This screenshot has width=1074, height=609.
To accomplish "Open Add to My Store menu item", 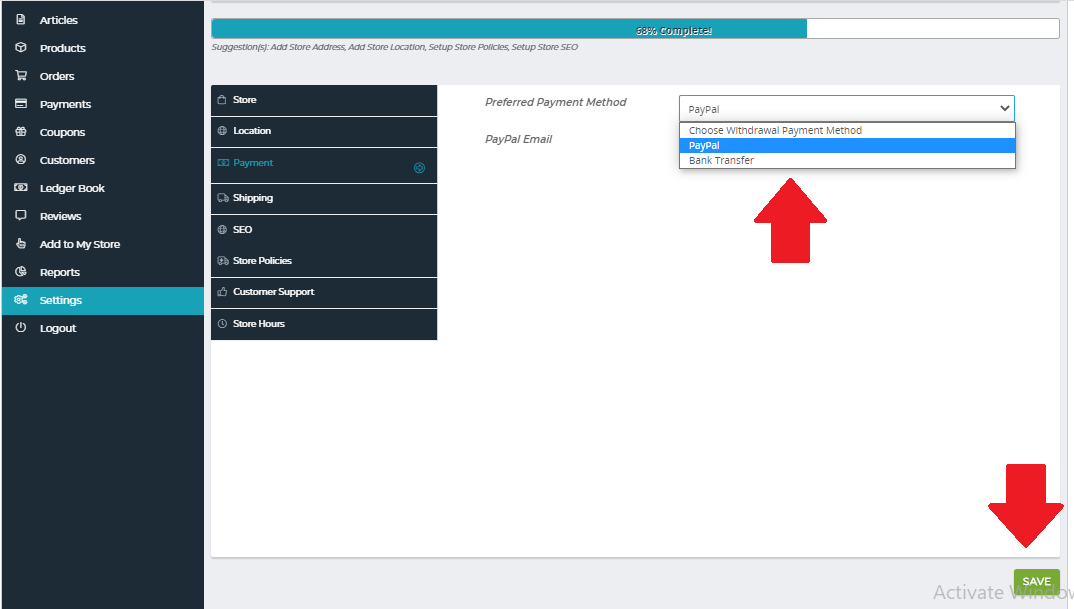I will (80, 244).
